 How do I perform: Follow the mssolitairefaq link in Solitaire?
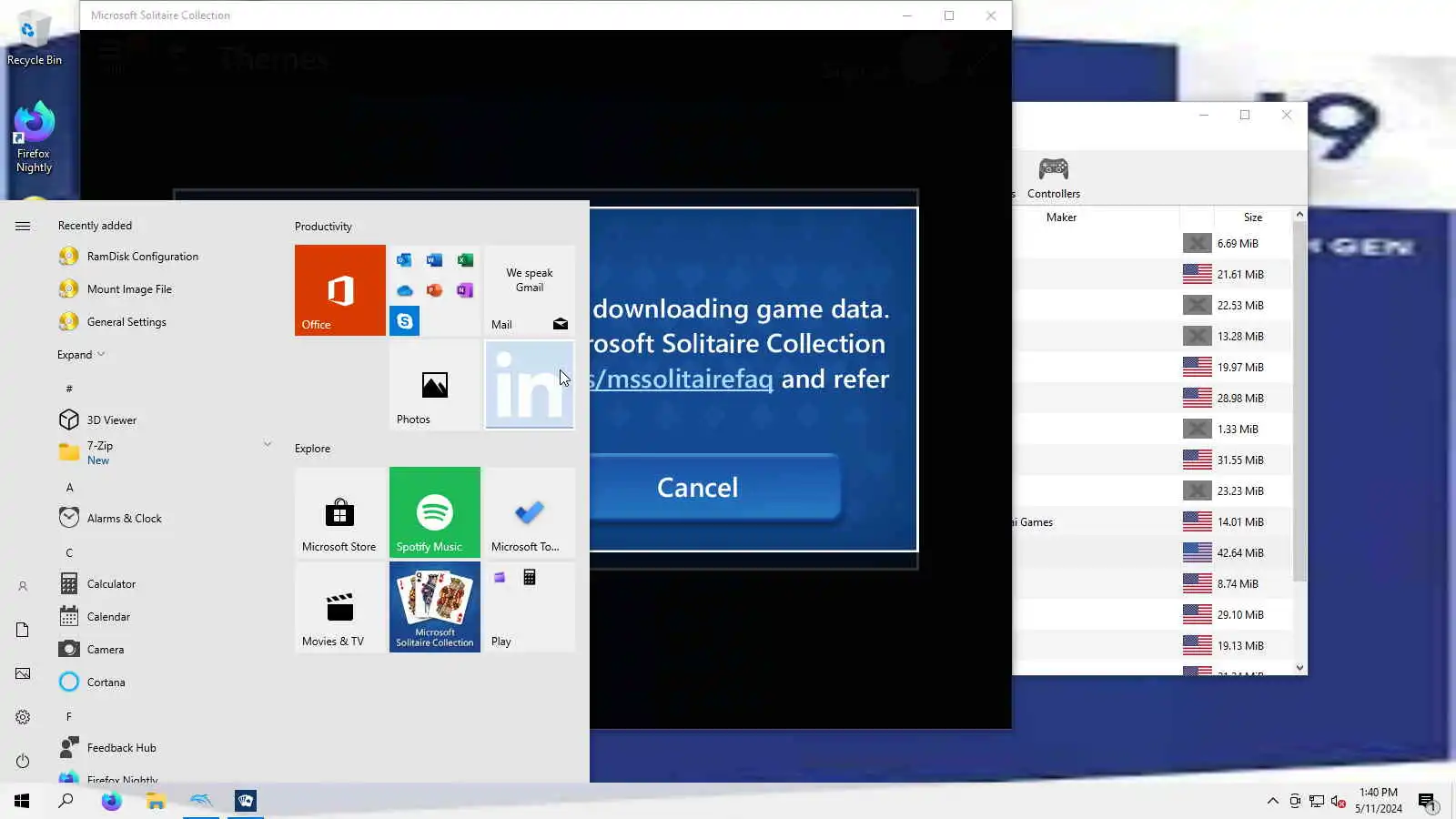[x=682, y=379]
